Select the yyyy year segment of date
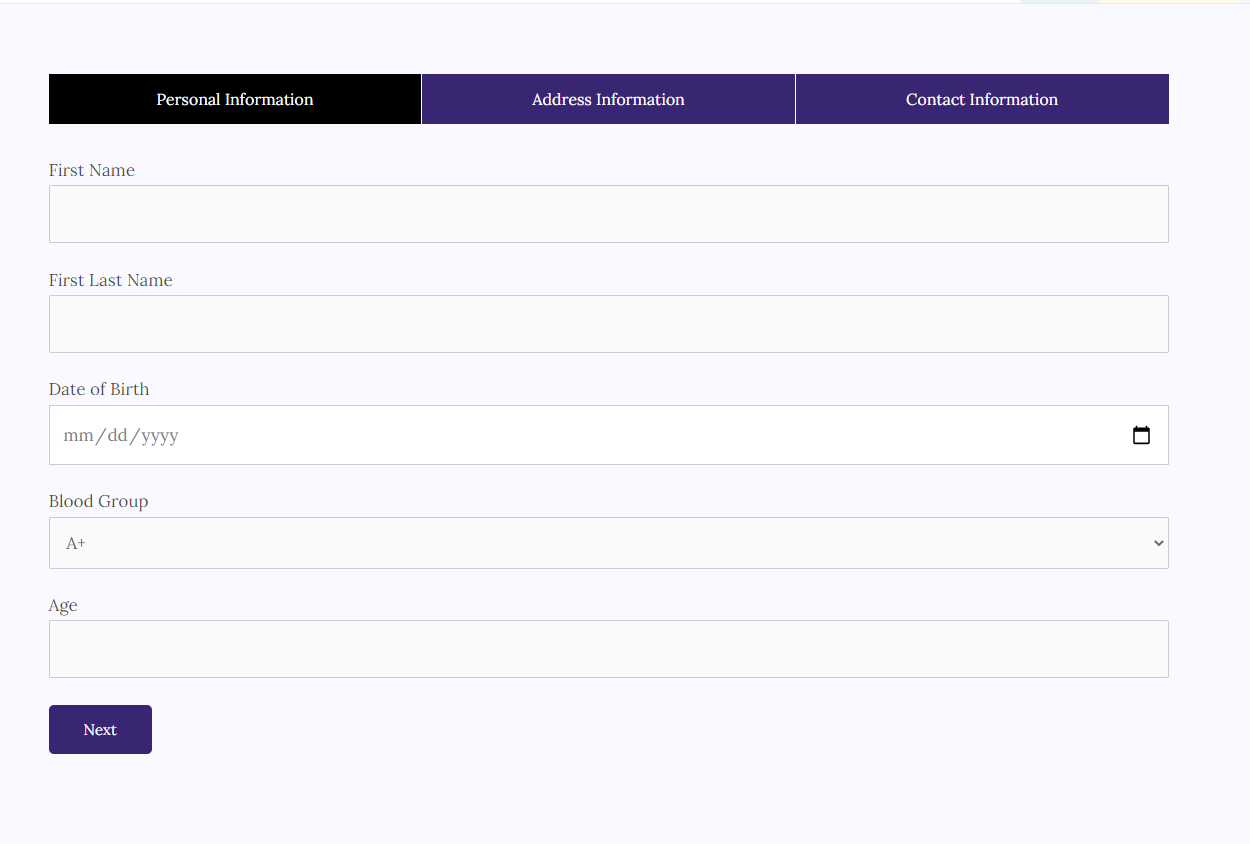This screenshot has width=1250, height=844. 160,436
